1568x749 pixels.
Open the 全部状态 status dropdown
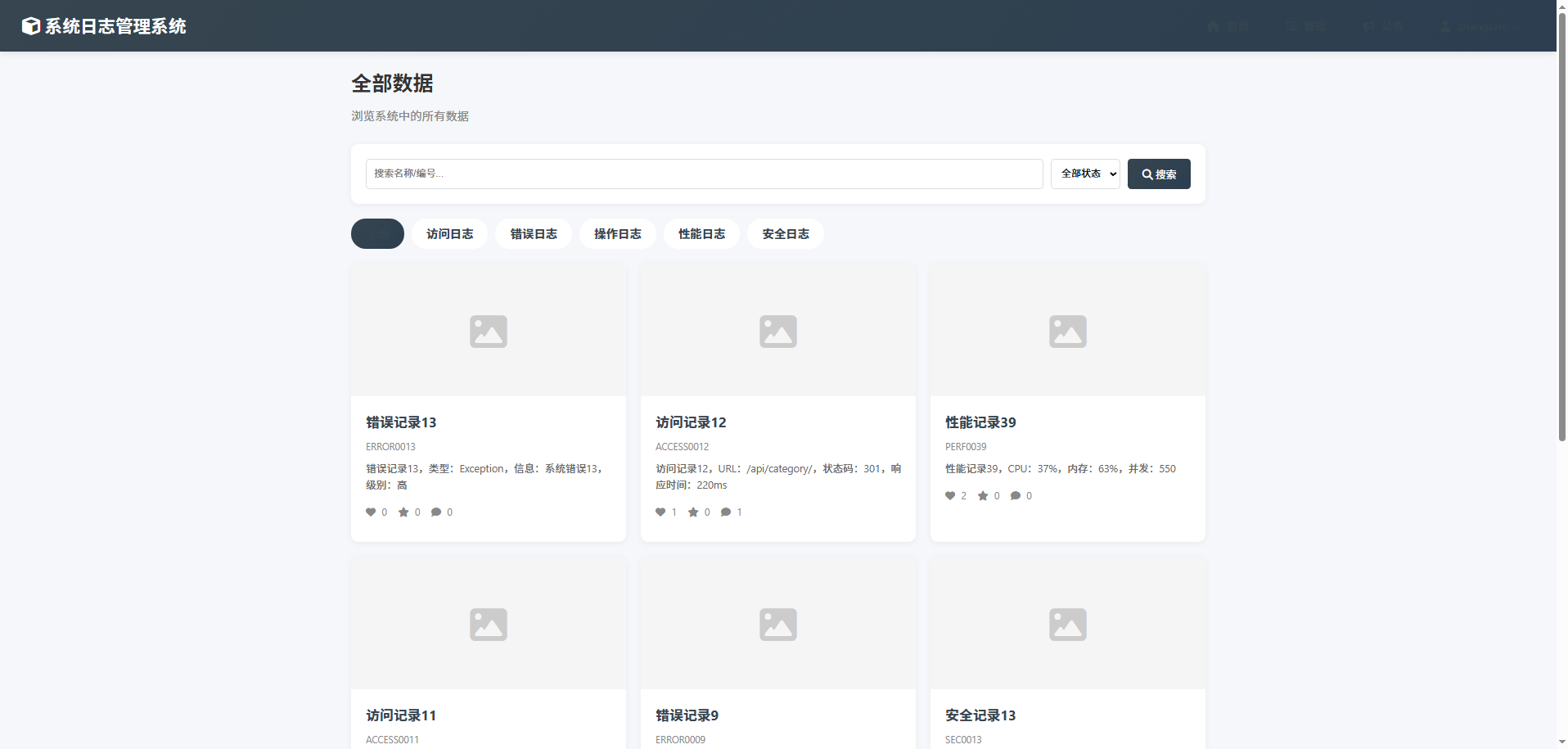pos(1085,174)
